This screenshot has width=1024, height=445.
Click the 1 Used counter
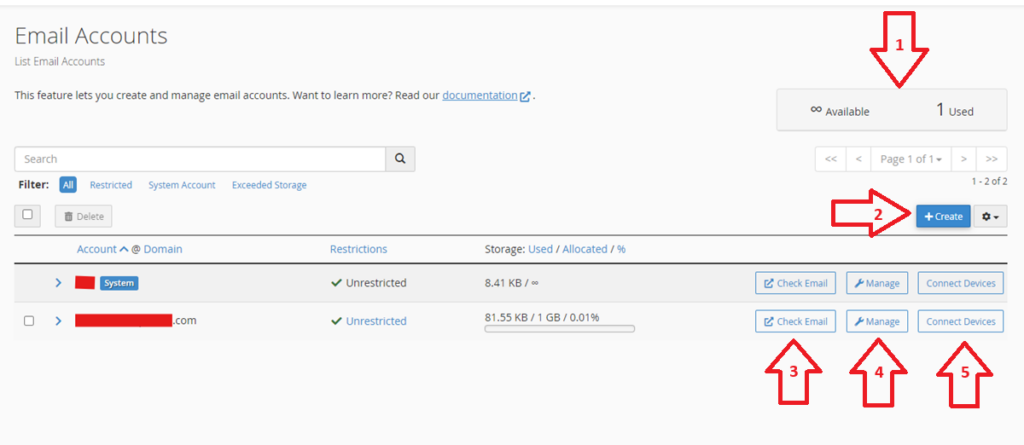[955, 110]
